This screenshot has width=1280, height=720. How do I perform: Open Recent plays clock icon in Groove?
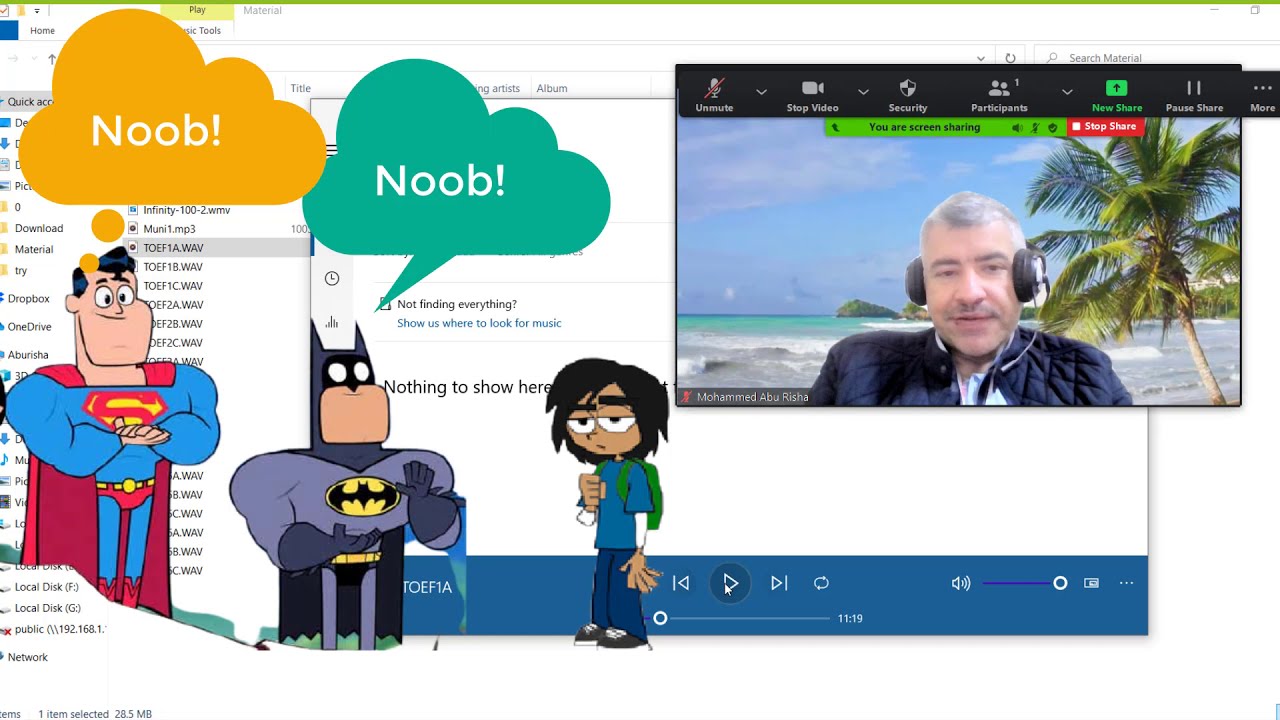pos(332,278)
